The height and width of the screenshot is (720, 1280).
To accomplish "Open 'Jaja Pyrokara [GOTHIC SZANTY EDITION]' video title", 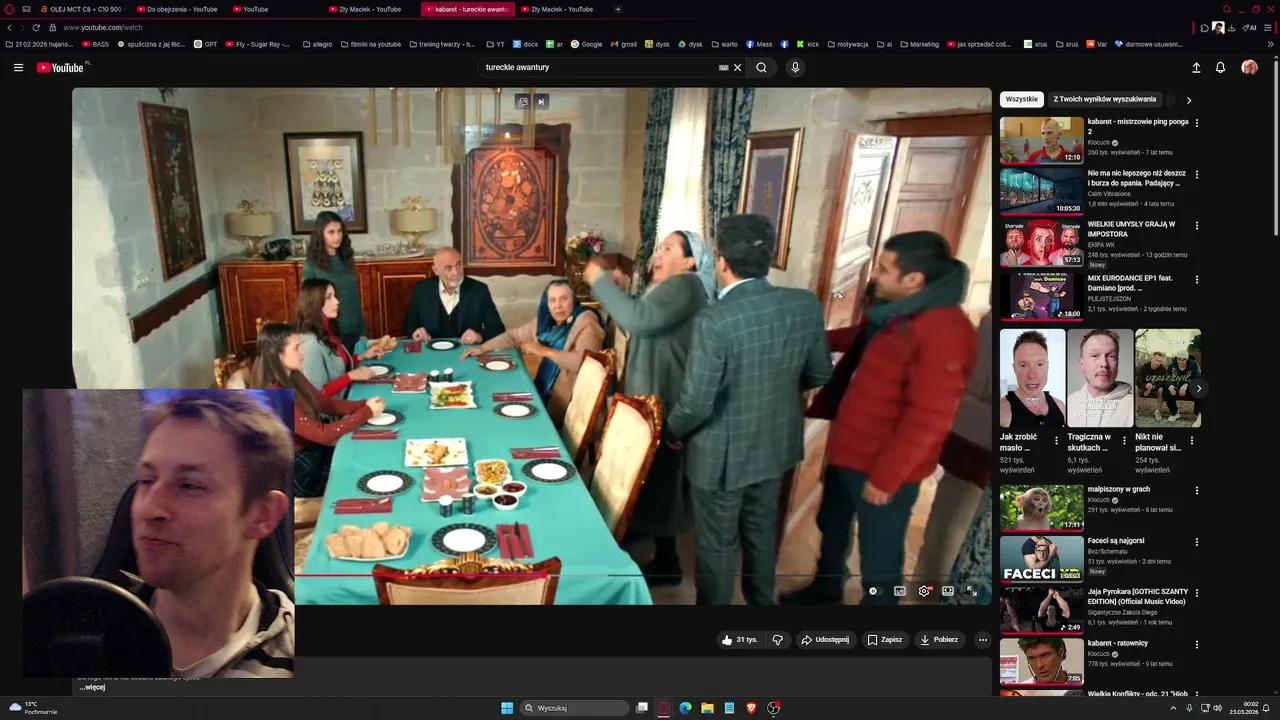I will 1136,597.
